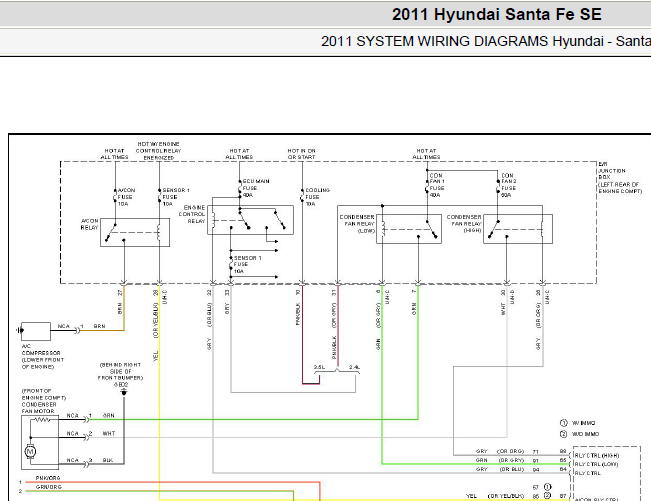Click SENSOR 1 FUSE label beside A/CON fuse
This screenshot has width=651, height=501.
pyautogui.click(x=176, y=197)
